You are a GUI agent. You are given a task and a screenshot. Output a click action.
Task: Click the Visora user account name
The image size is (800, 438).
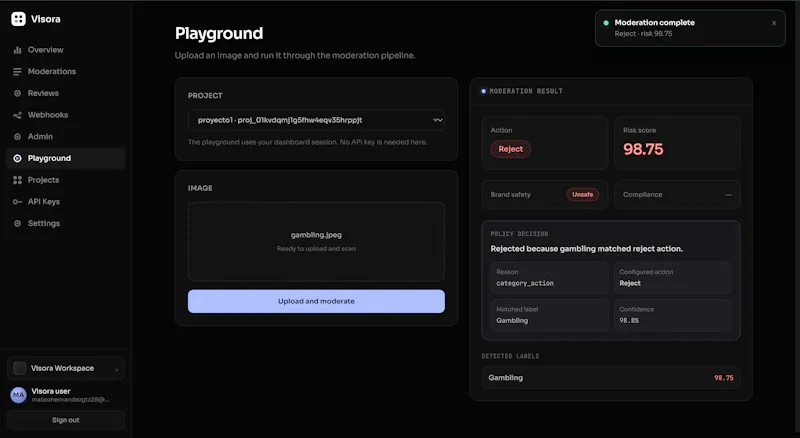coord(51,391)
